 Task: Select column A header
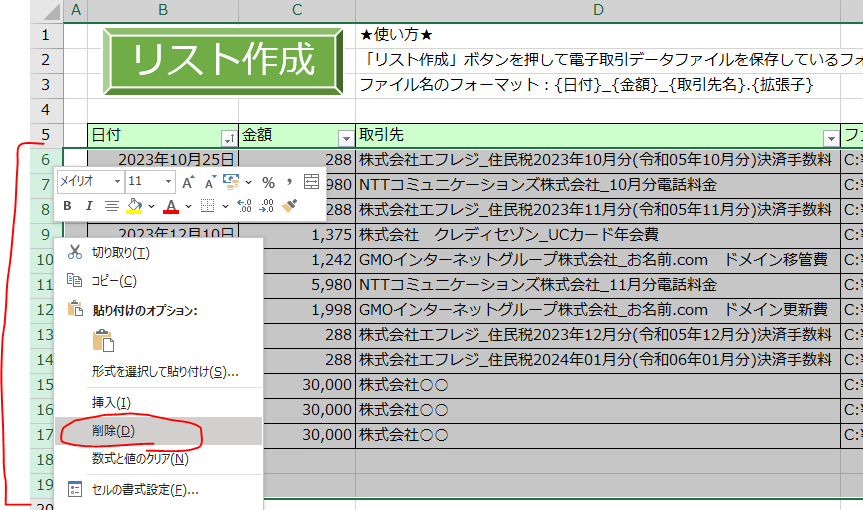point(76,10)
